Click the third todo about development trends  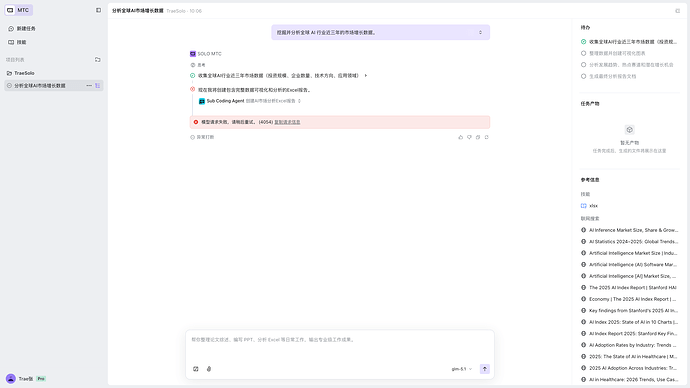628,65
